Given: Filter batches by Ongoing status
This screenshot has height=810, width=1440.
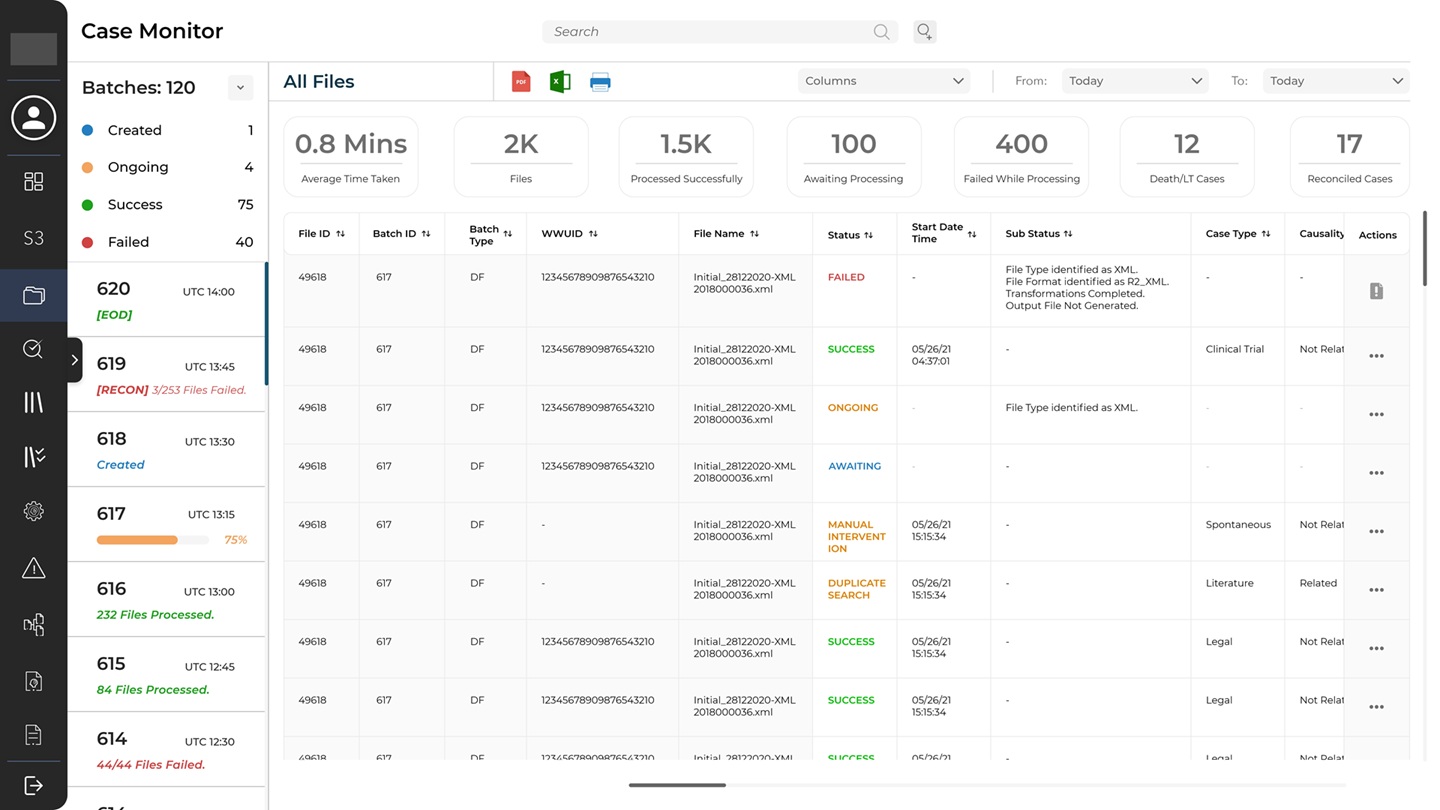Looking at the screenshot, I should (167, 167).
